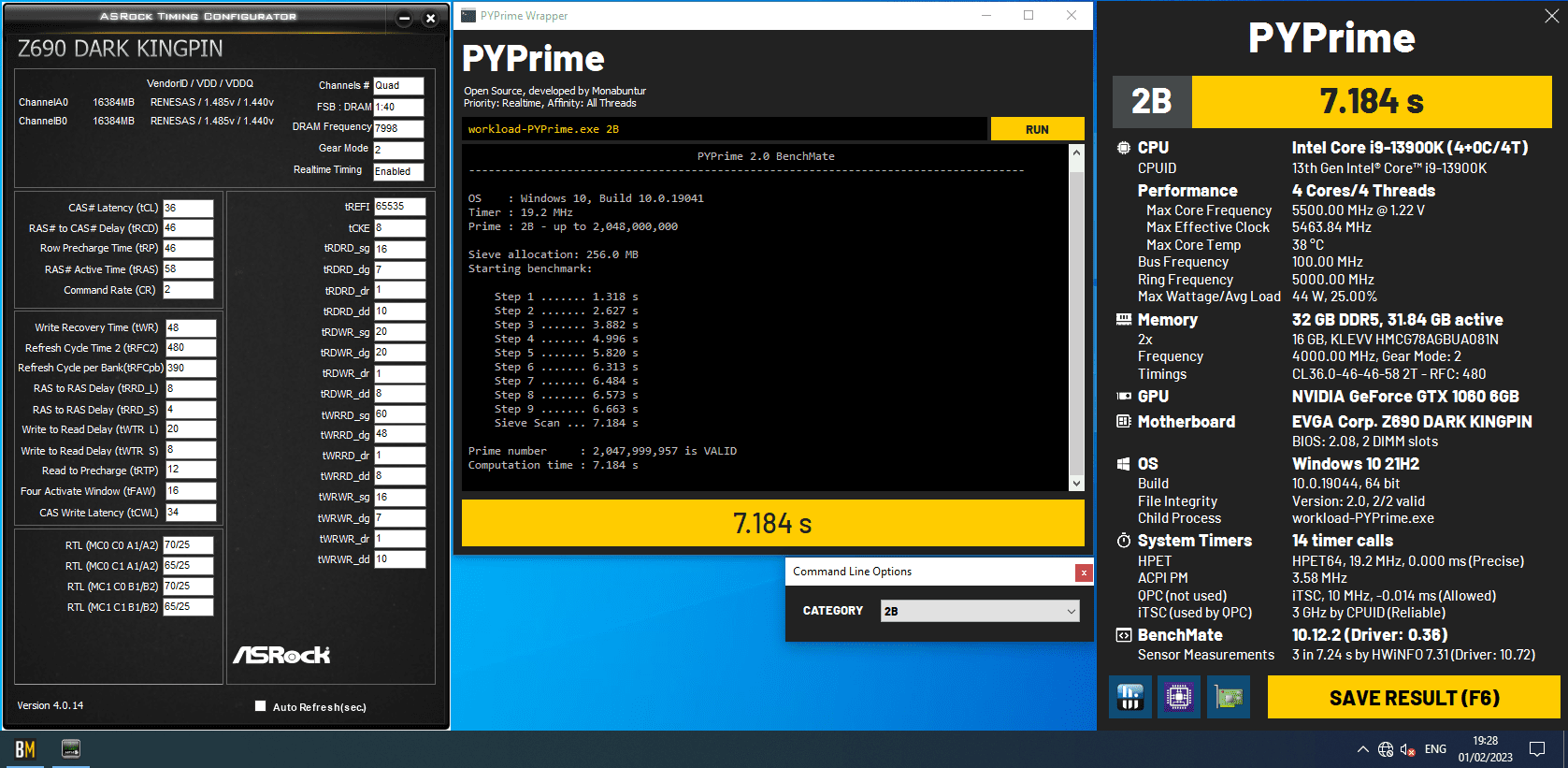Launch CPU-Z icon in BenchMate panel
1568x768 pixels.
pyautogui.click(x=1179, y=697)
